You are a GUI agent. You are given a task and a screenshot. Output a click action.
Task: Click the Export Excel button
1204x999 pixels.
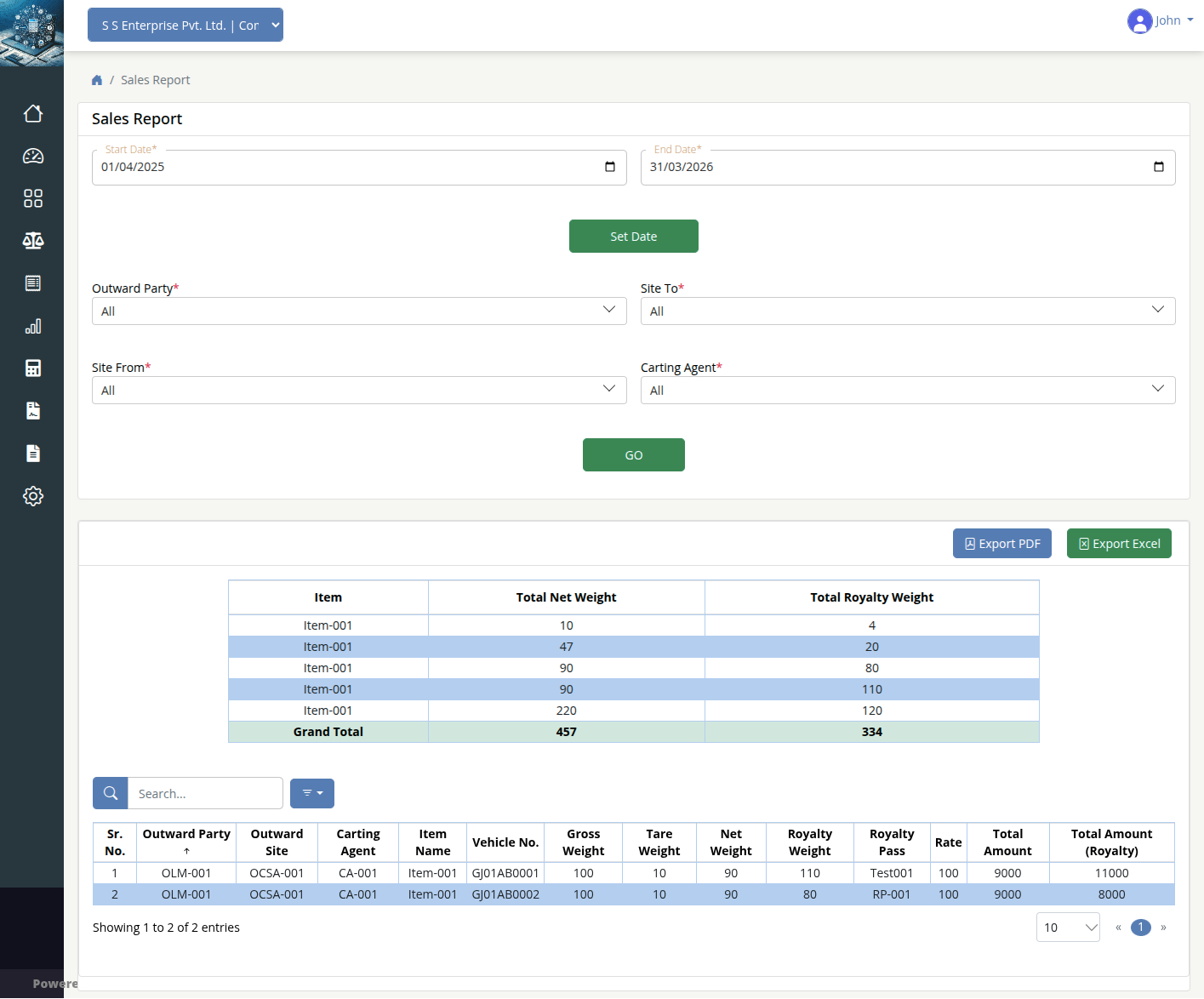[1119, 544]
